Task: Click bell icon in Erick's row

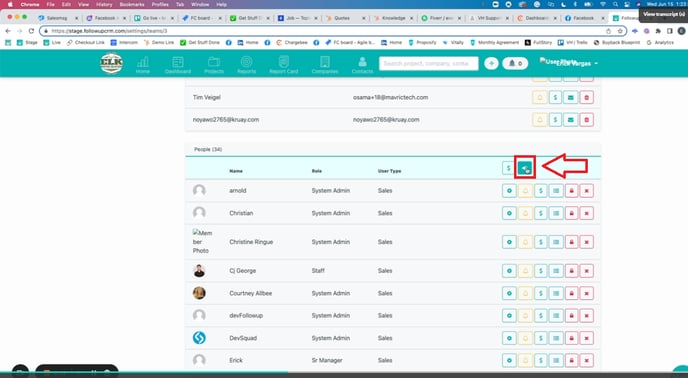Action: (525, 360)
